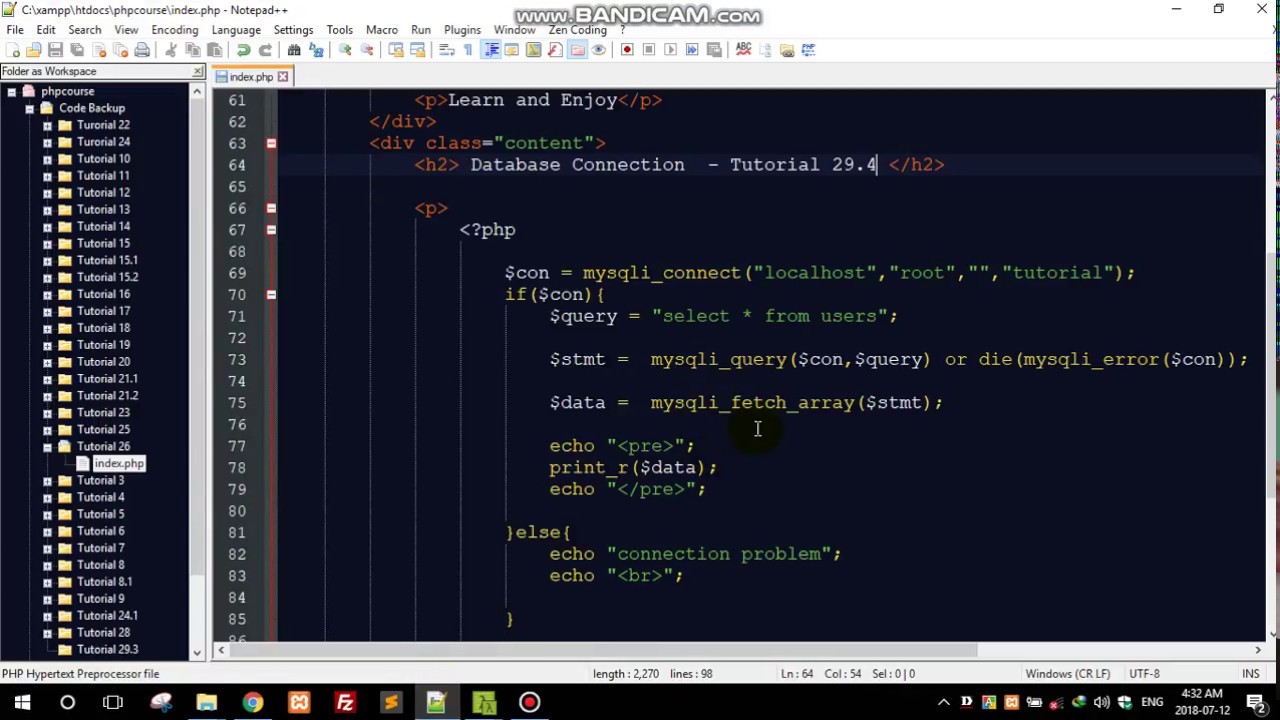This screenshot has height=720, width=1280.
Task: Open the Search menu
Action: tap(84, 30)
